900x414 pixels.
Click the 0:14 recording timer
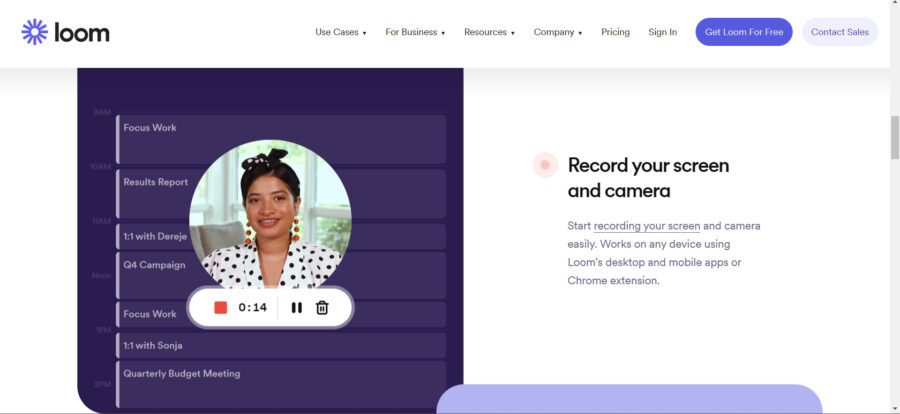[253, 308]
